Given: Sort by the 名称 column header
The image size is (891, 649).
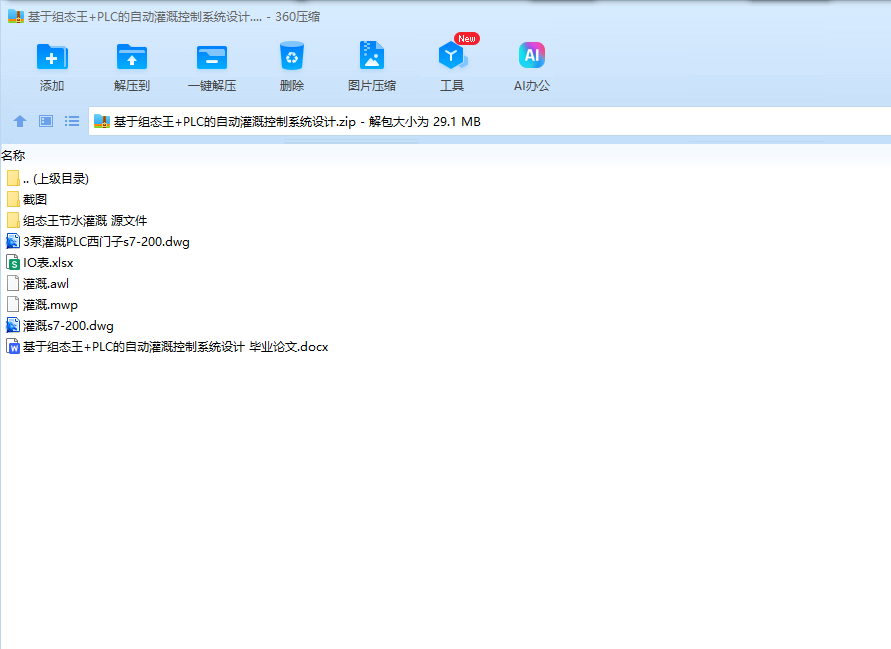Looking at the screenshot, I should click(x=13, y=155).
